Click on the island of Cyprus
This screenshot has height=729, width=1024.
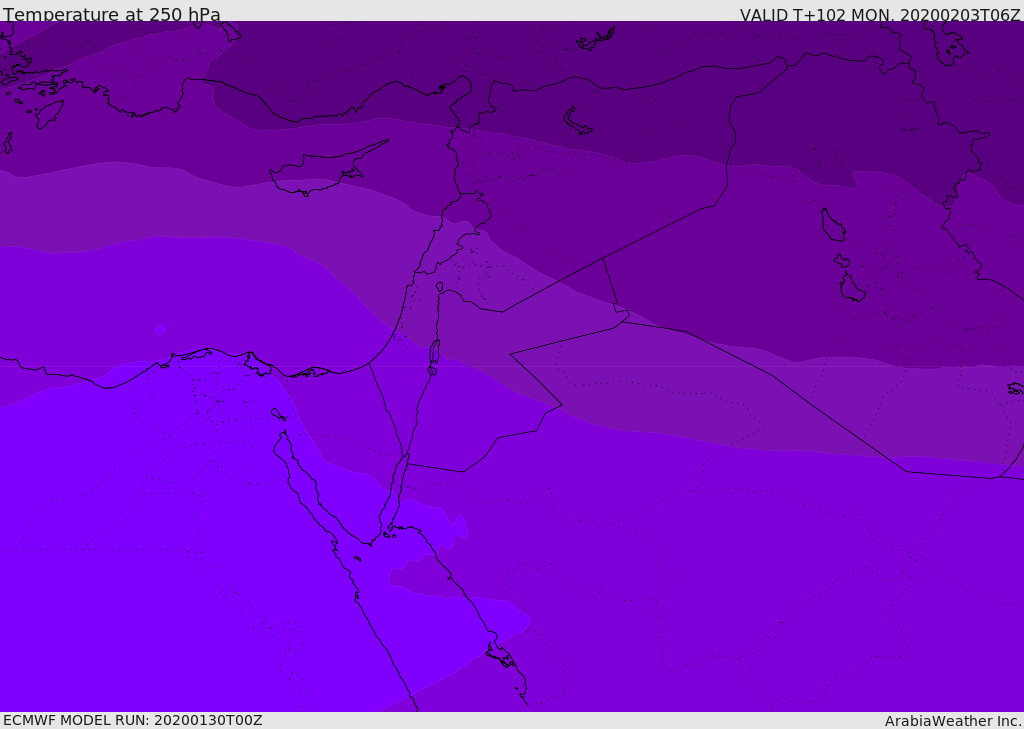[x=322, y=171]
